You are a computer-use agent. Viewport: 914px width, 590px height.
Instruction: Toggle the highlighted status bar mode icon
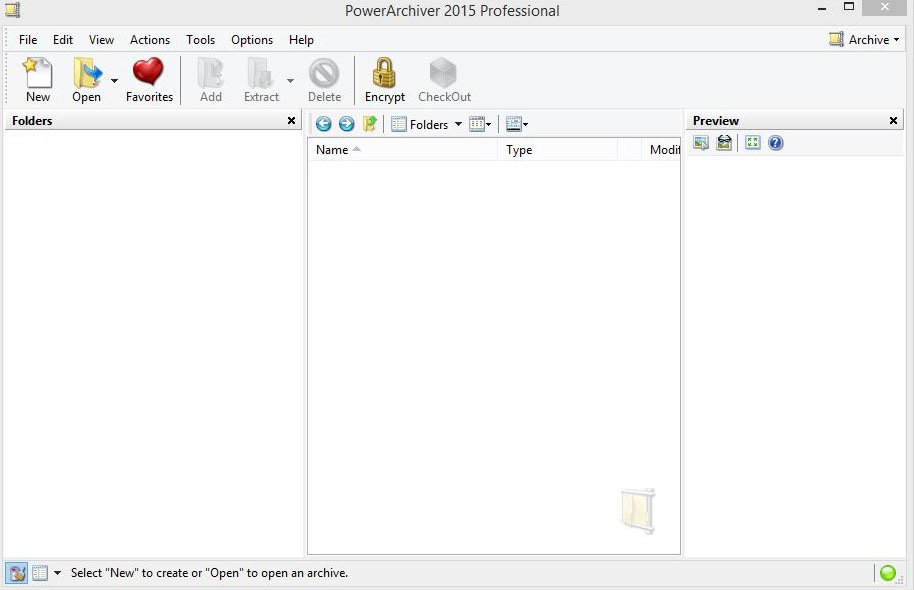(x=17, y=573)
